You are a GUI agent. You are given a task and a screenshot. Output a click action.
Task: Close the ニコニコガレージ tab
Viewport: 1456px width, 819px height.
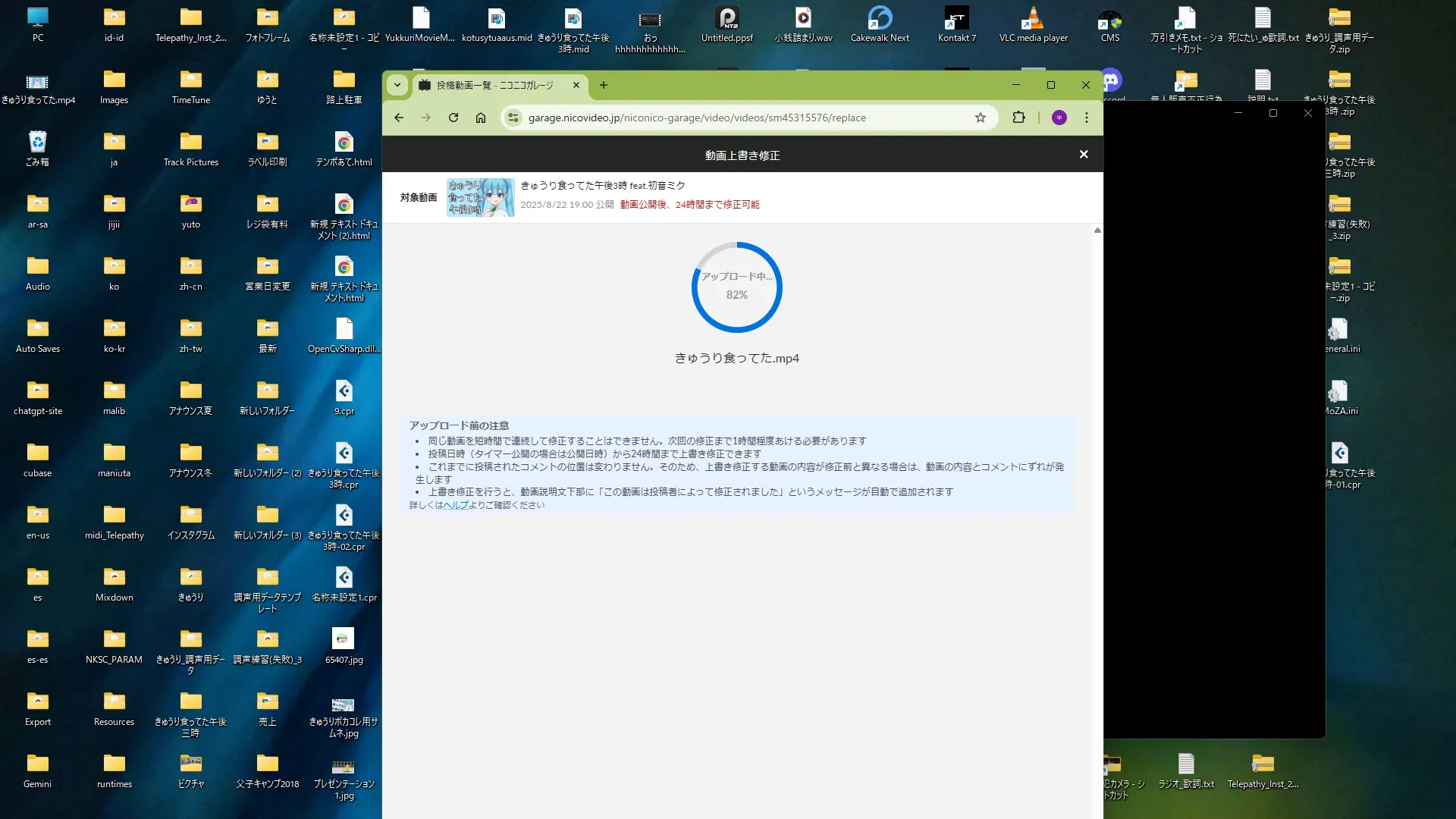[576, 85]
